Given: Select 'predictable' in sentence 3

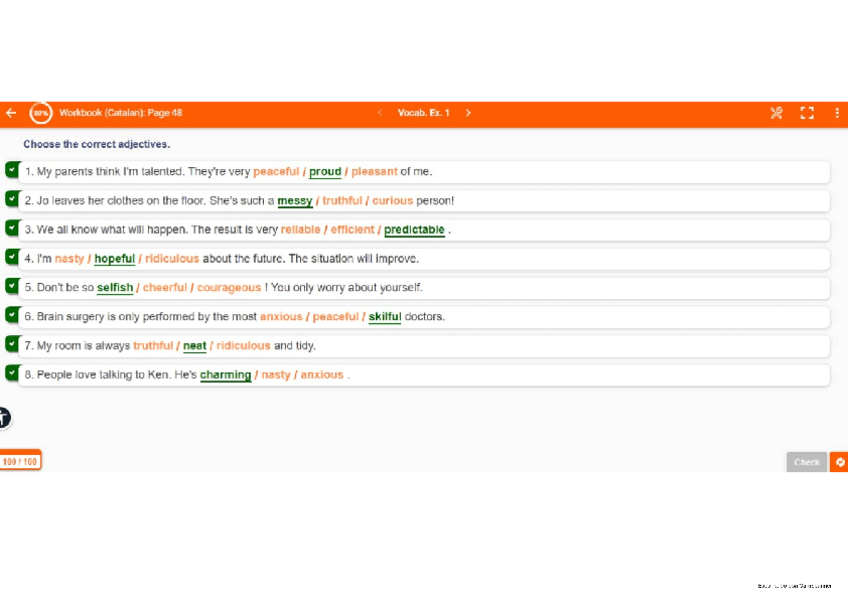Looking at the screenshot, I should click(x=414, y=230).
